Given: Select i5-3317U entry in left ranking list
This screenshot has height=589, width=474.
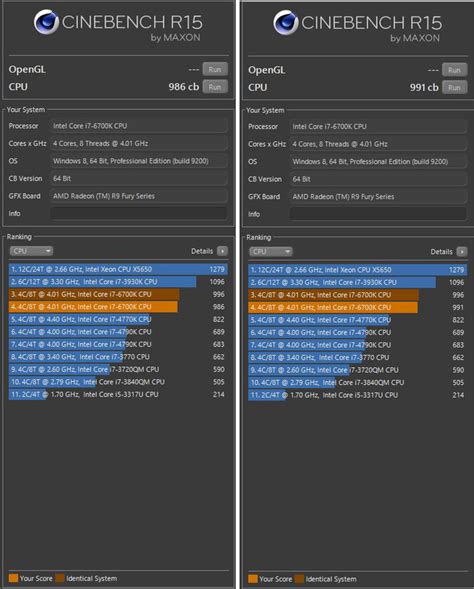Looking at the screenshot, I should (x=118, y=394).
